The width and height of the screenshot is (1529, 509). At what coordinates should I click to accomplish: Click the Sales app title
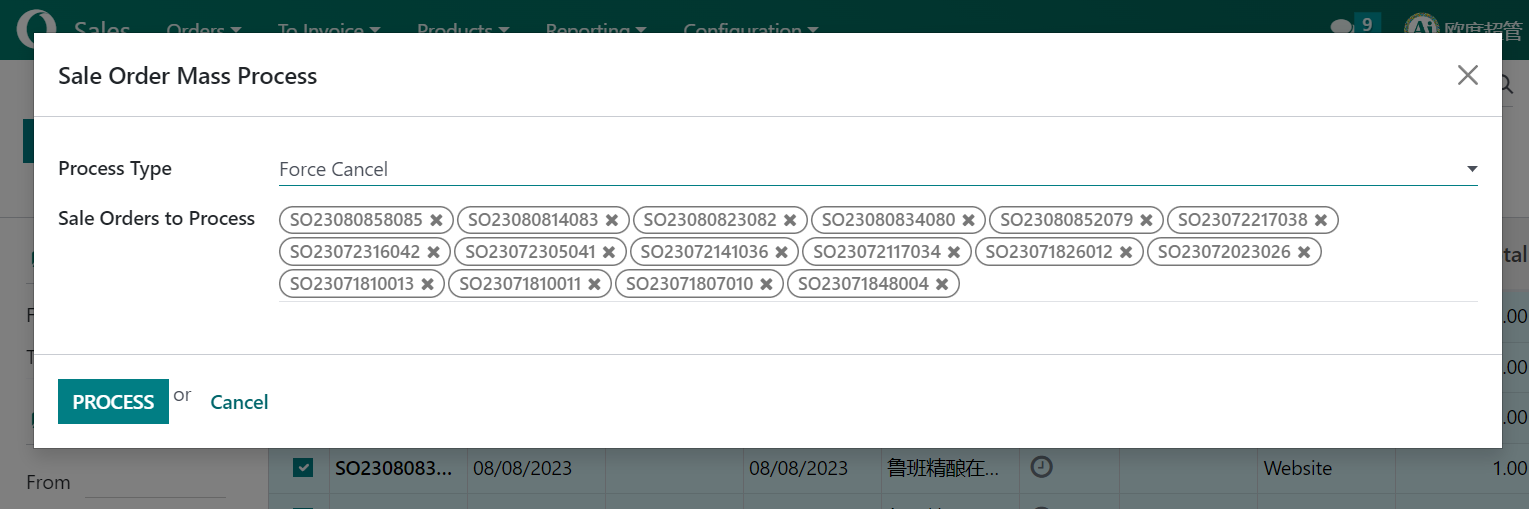tap(102, 30)
